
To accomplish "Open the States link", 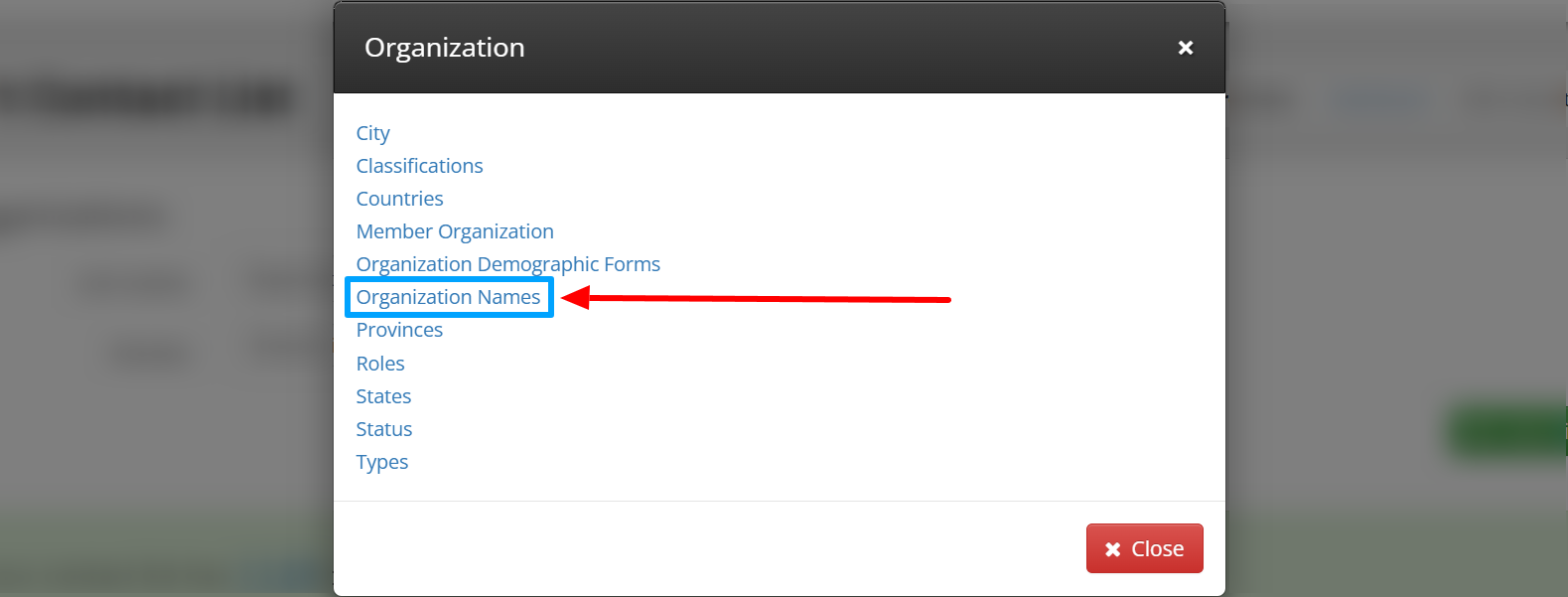I will pyautogui.click(x=383, y=396).
